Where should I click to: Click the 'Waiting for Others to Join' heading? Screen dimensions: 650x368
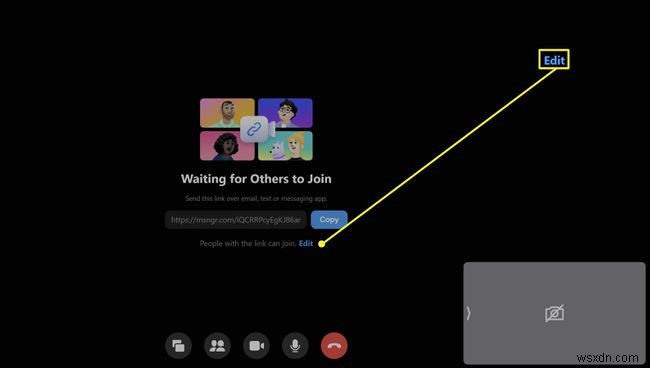[256, 179]
